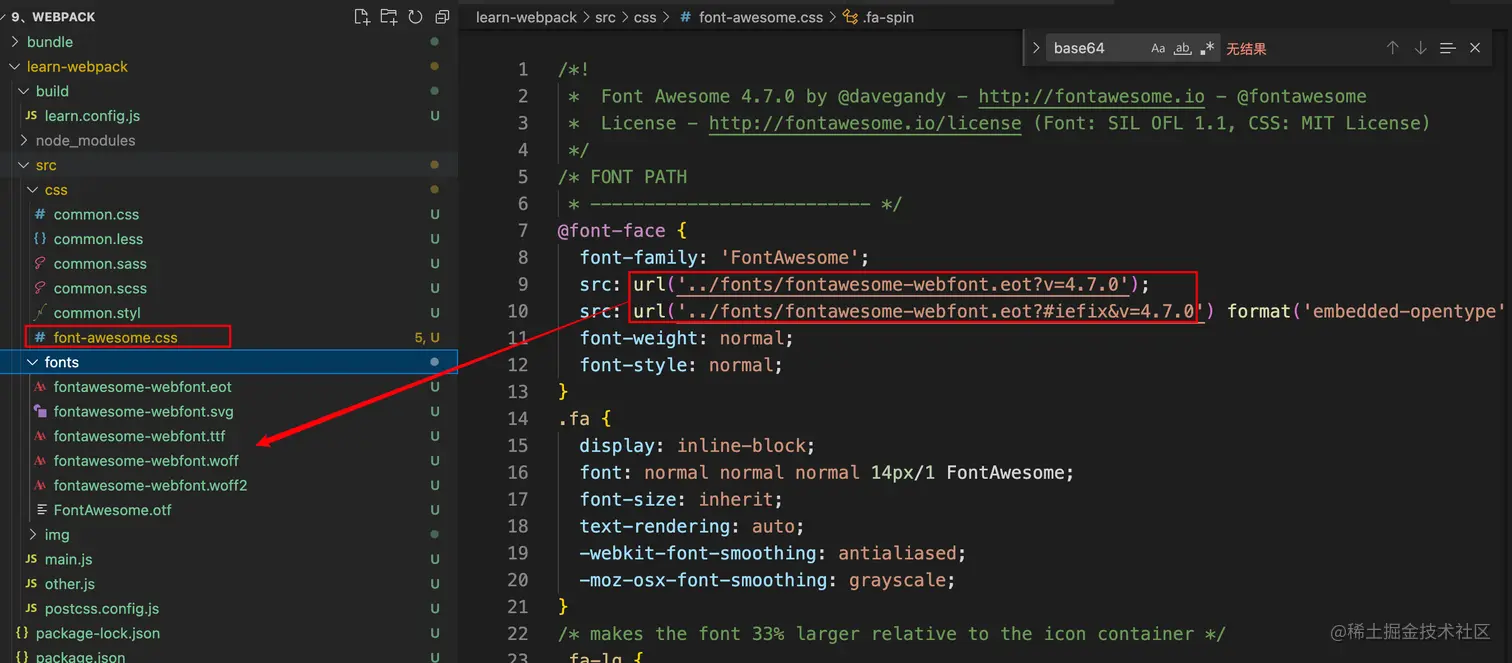Open learn.config.js file

(92, 116)
